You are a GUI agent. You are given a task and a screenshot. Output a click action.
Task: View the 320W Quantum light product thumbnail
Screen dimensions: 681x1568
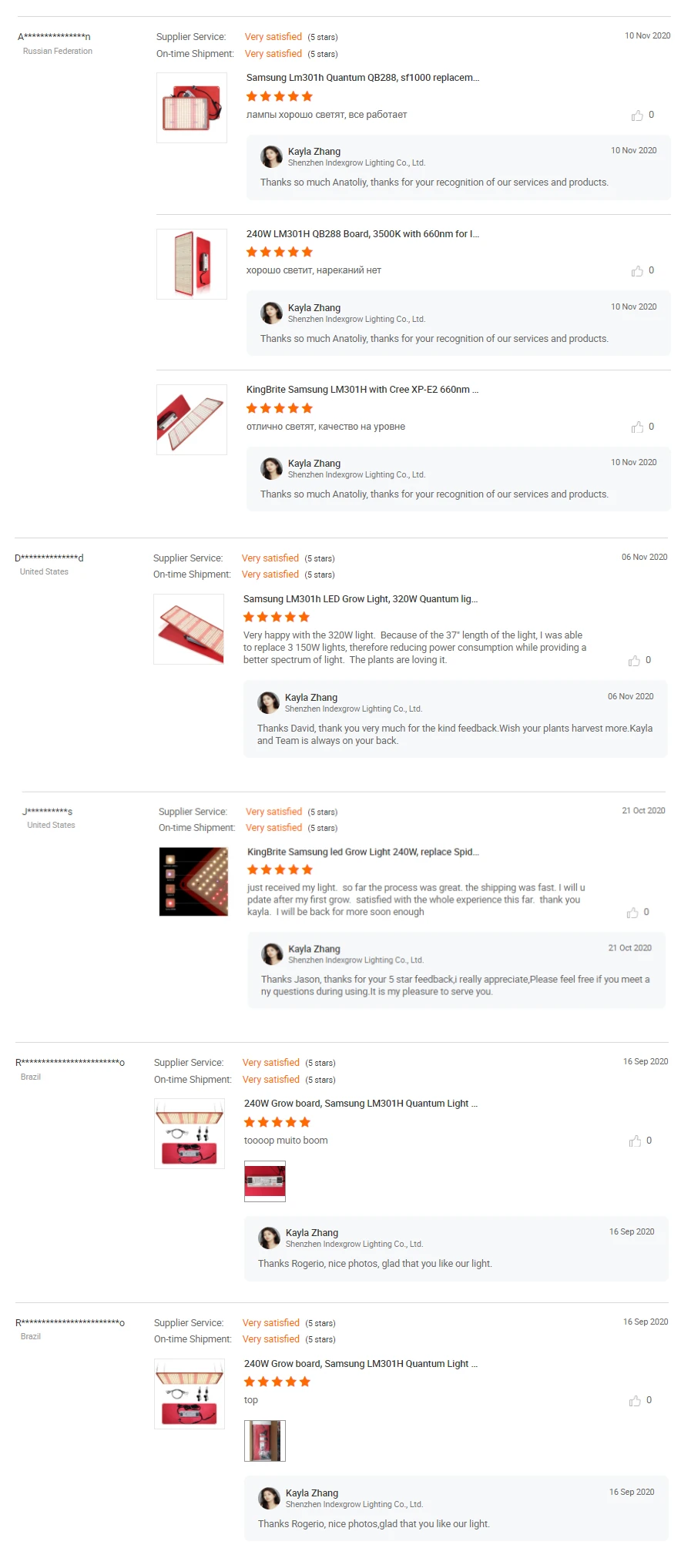189,629
